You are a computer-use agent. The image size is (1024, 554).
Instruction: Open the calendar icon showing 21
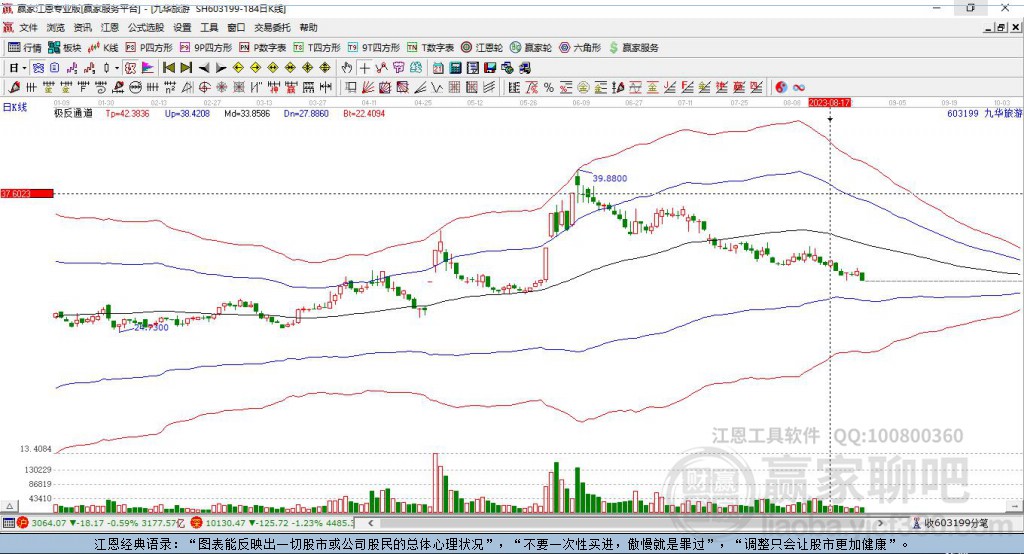click(x=438, y=68)
